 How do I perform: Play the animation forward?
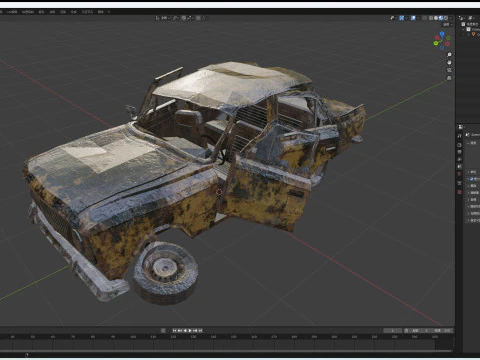[x=190, y=330]
